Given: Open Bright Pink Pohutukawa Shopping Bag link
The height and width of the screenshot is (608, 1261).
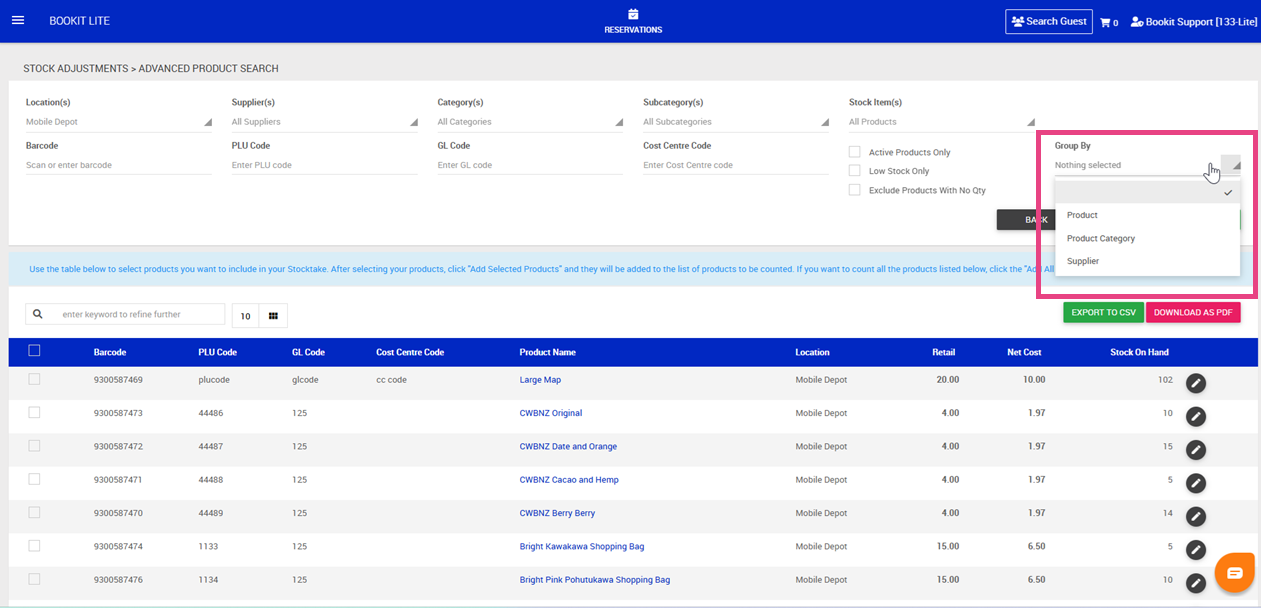Looking at the screenshot, I should point(595,580).
